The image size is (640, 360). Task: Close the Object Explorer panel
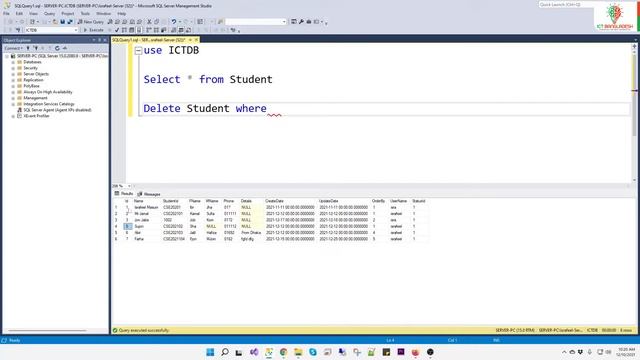104,40
